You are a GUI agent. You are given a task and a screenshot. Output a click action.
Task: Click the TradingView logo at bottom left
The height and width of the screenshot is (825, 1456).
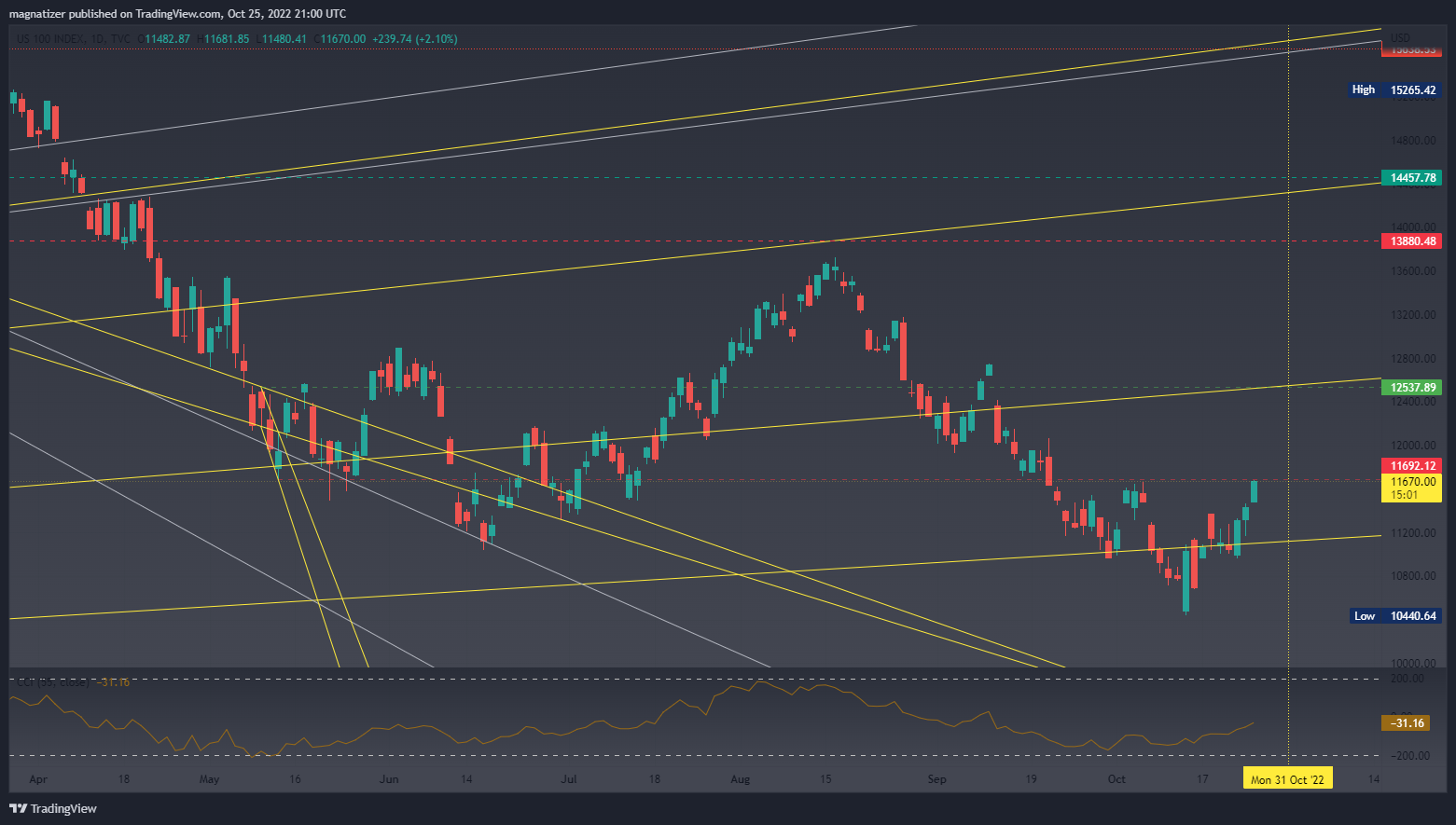click(53, 808)
